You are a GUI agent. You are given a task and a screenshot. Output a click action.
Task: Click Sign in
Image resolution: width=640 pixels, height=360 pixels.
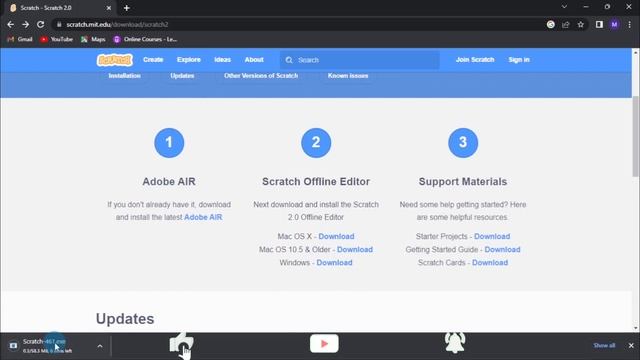(519, 60)
